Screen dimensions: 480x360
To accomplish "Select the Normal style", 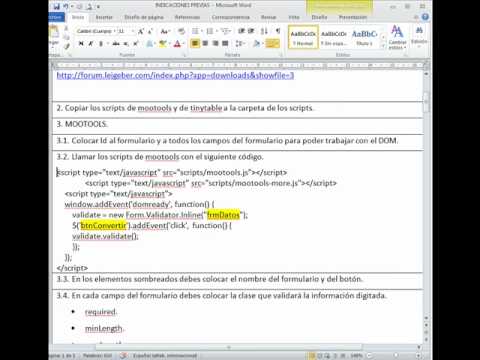I will pos(303,37).
